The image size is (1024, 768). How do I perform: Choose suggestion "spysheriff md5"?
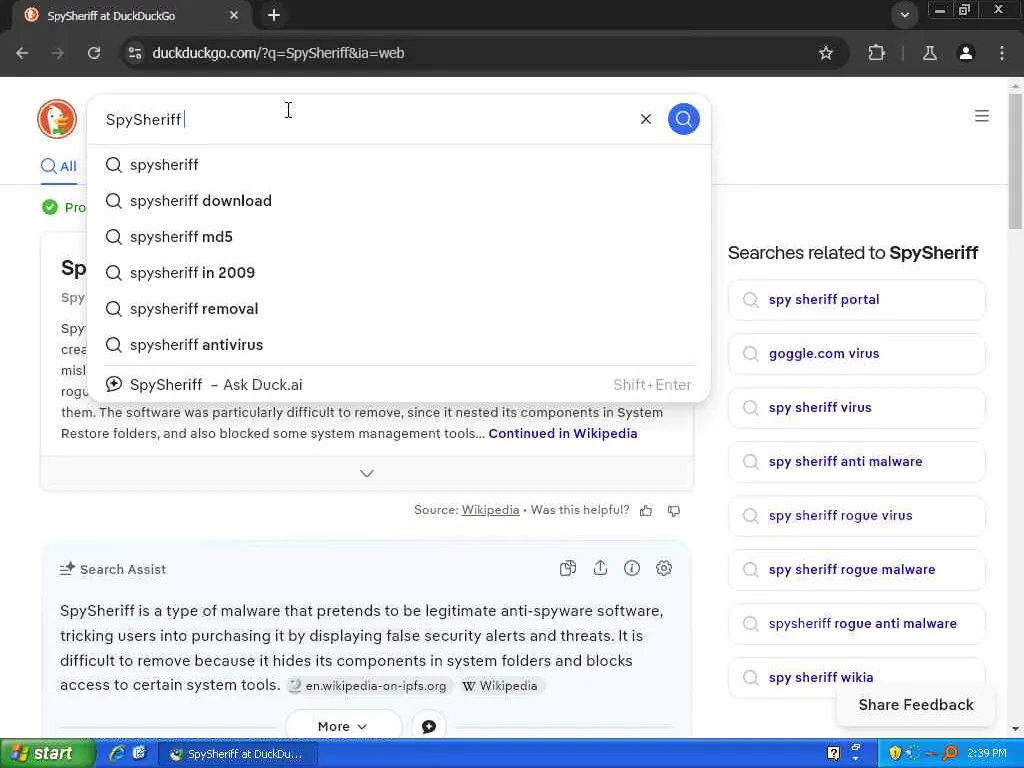(x=399, y=236)
